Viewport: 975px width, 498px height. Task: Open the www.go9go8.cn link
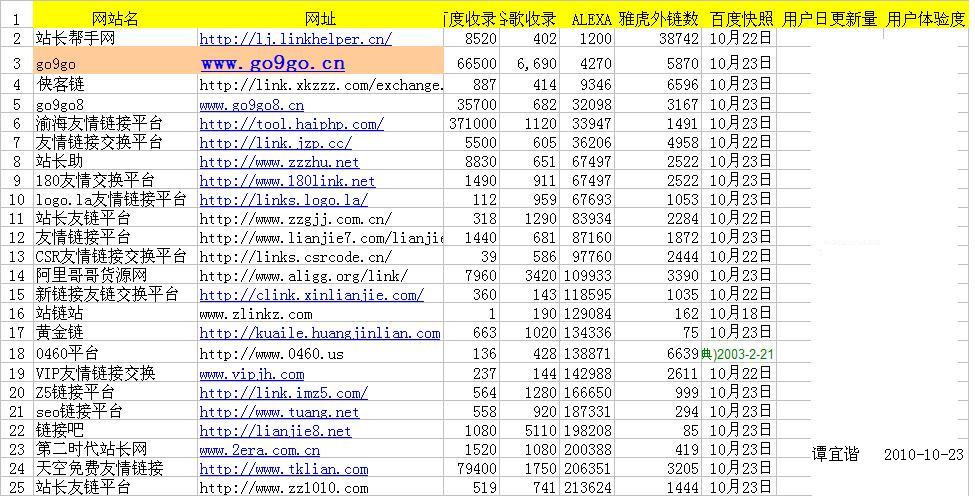pos(251,105)
